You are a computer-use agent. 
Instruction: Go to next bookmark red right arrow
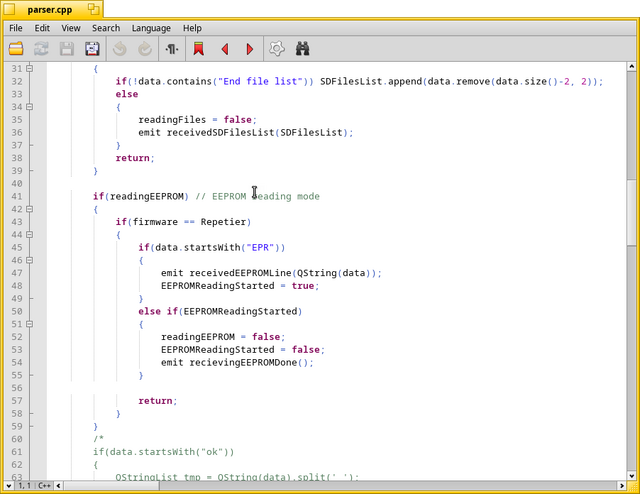pyautogui.click(x=250, y=49)
